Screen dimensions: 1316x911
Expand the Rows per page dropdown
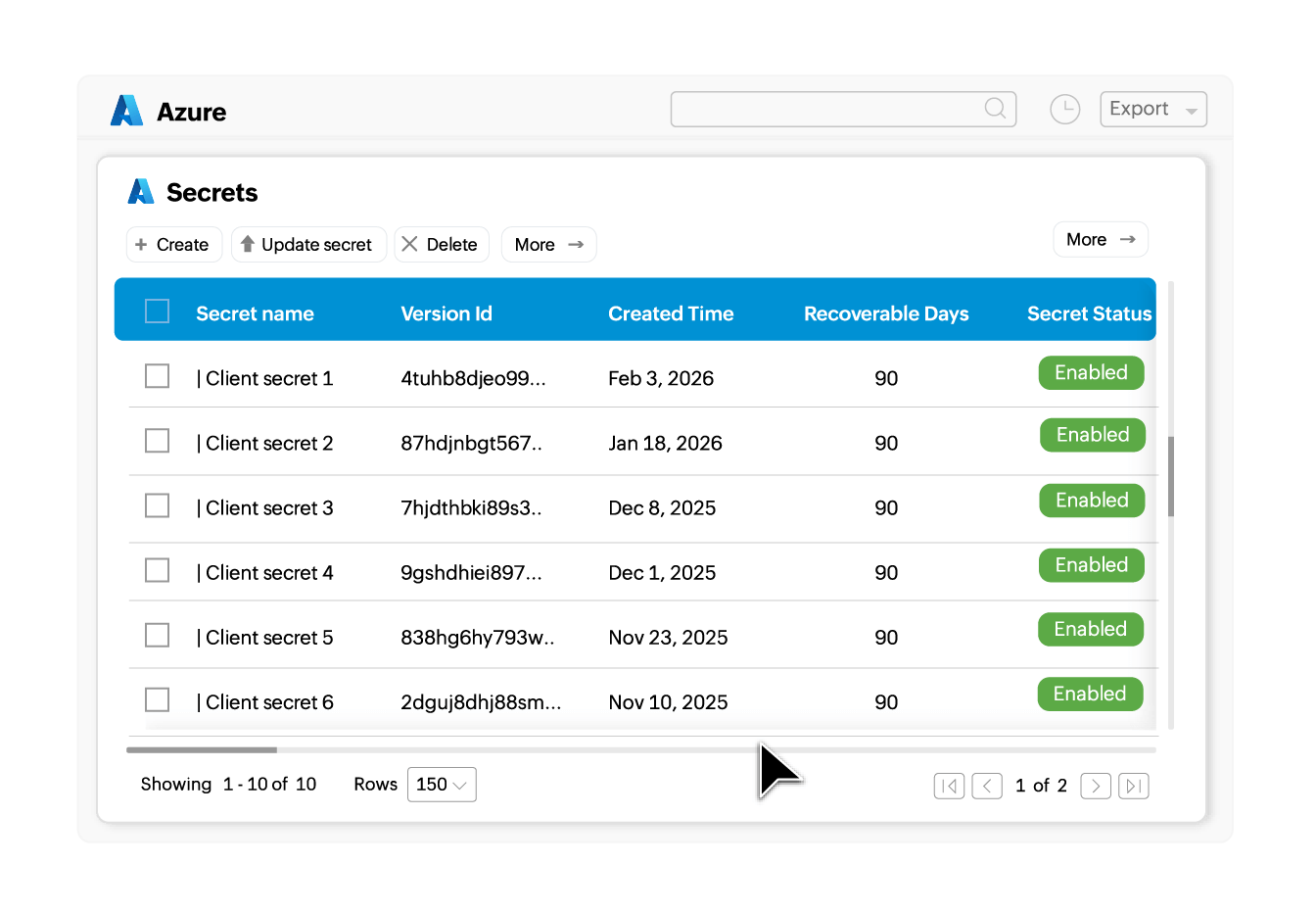click(x=442, y=785)
